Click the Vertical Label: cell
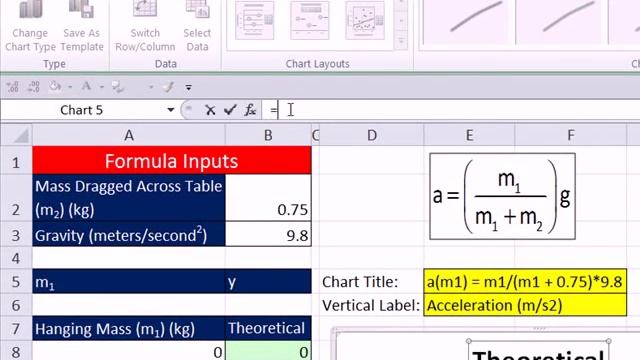This screenshot has height=360, width=640. (371, 305)
